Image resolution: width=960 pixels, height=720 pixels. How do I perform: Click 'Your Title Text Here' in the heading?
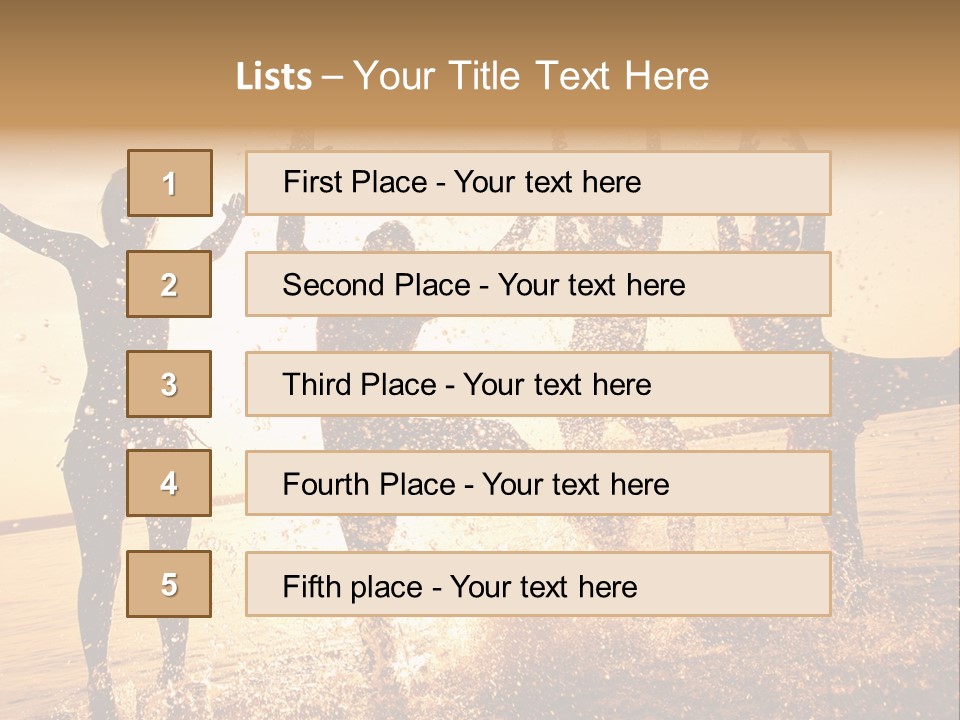click(531, 76)
